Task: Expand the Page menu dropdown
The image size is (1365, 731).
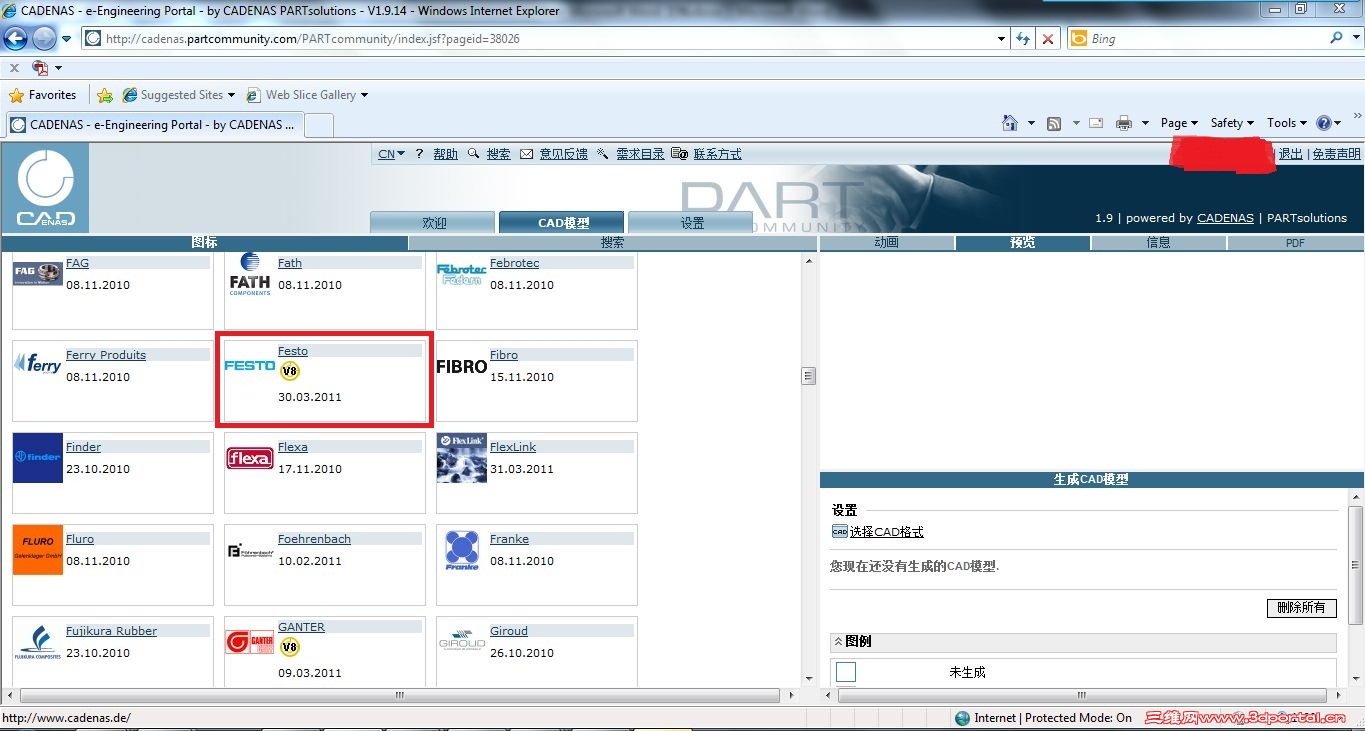Action: [x=1180, y=123]
